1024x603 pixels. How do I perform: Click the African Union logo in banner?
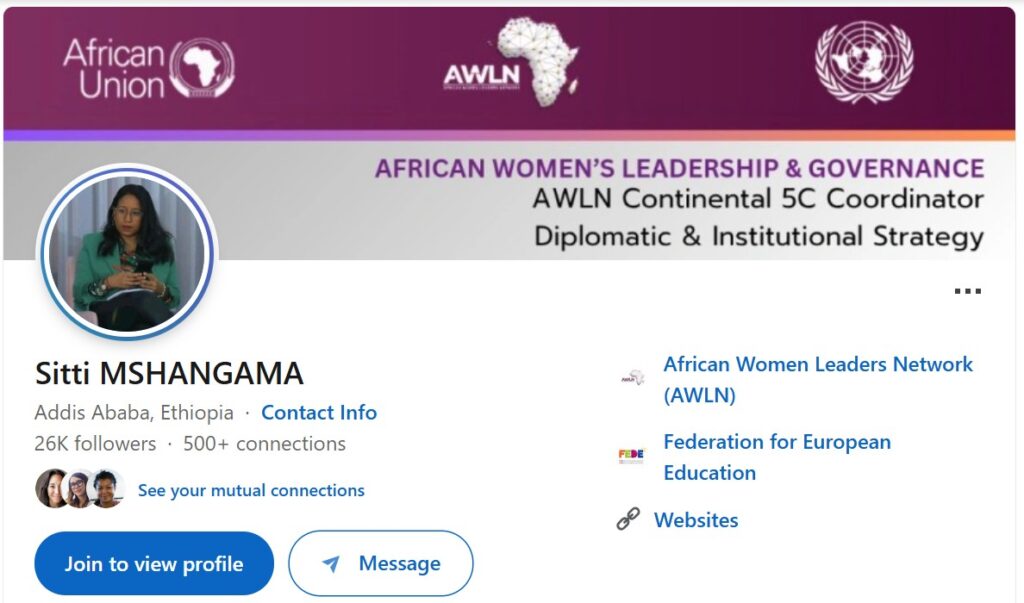pyautogui.click(x=148, y=68)
